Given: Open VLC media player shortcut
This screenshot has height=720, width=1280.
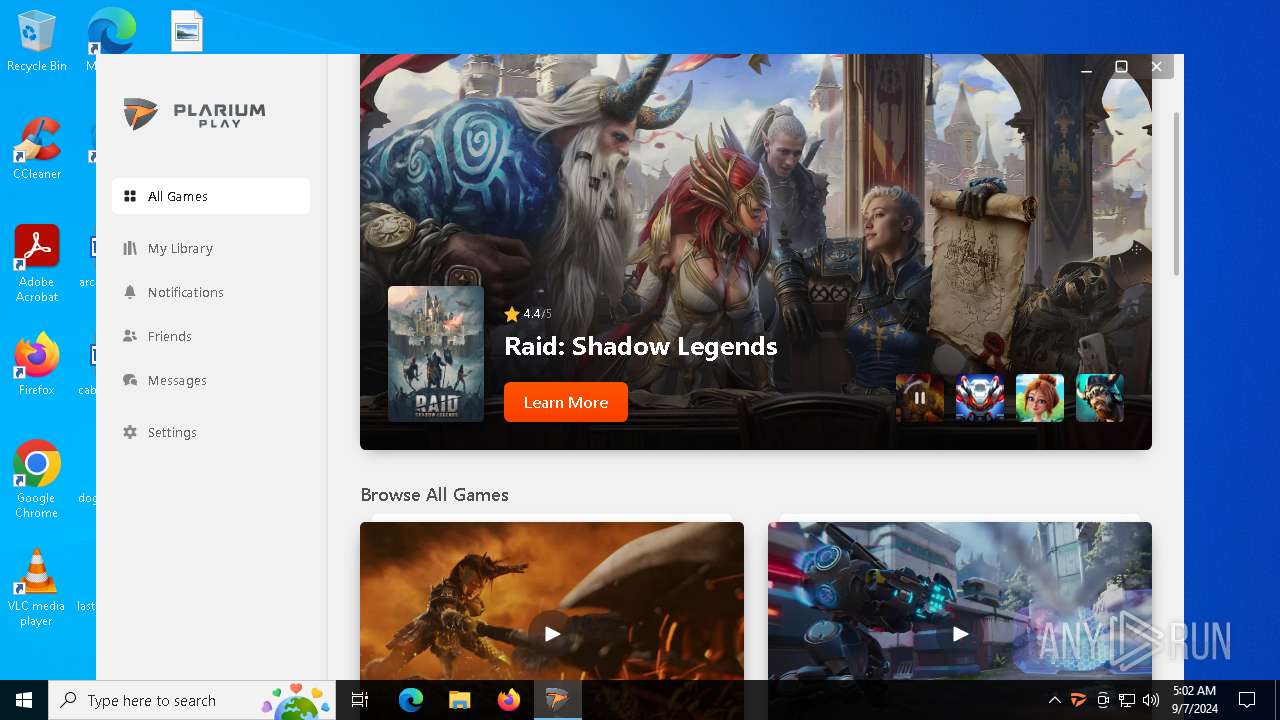Looking at the screenshot, I should pos(37,588).
